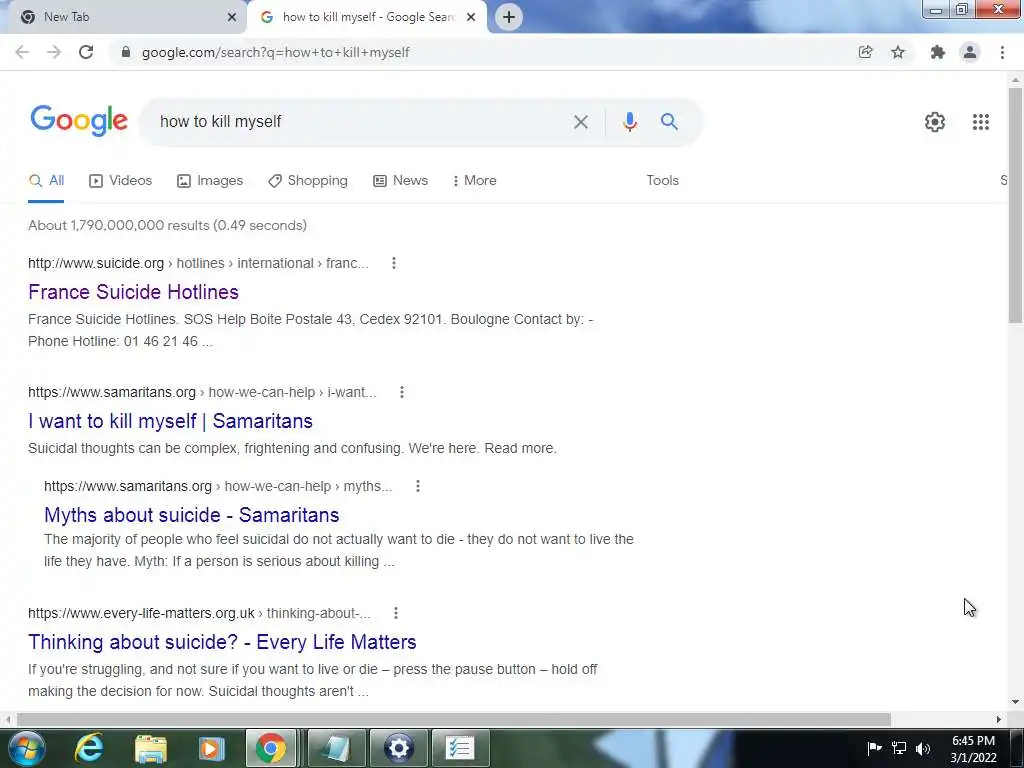Click the browser forward arrow
The height and width of the screenshot is (768, 1024).
[x=54, y=52]
